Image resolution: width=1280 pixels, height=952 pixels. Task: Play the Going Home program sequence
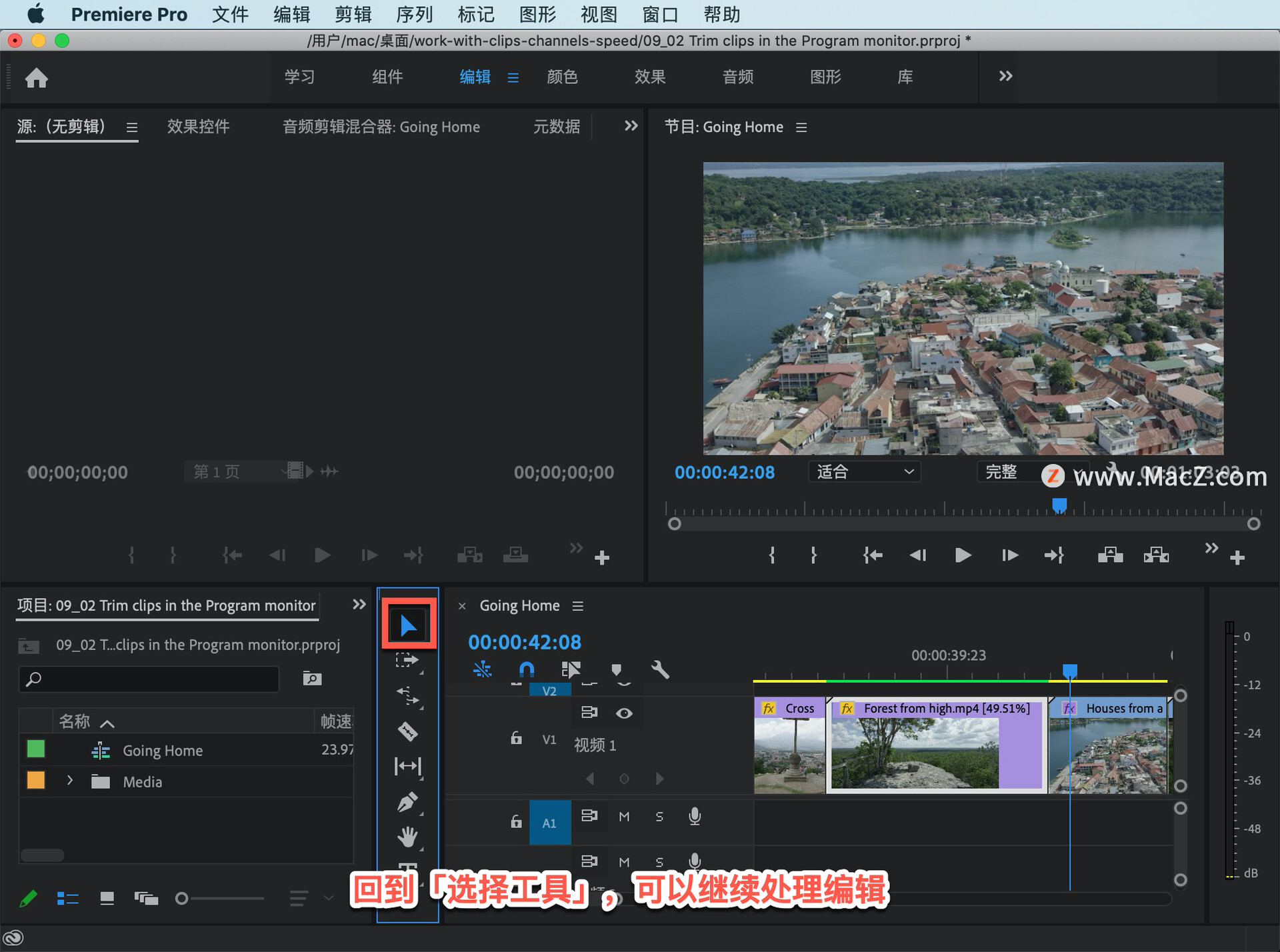(963, 555)
